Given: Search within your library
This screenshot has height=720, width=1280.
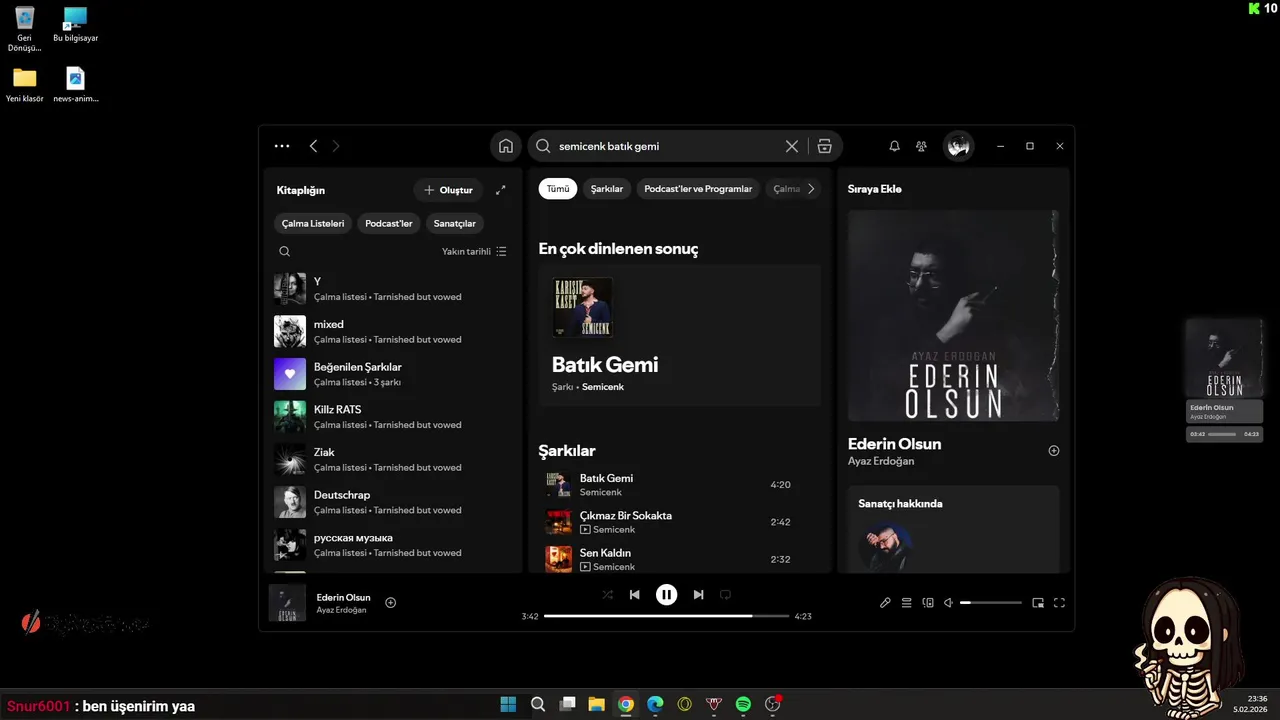Looking at the screenshot, I should coord(285,251).
